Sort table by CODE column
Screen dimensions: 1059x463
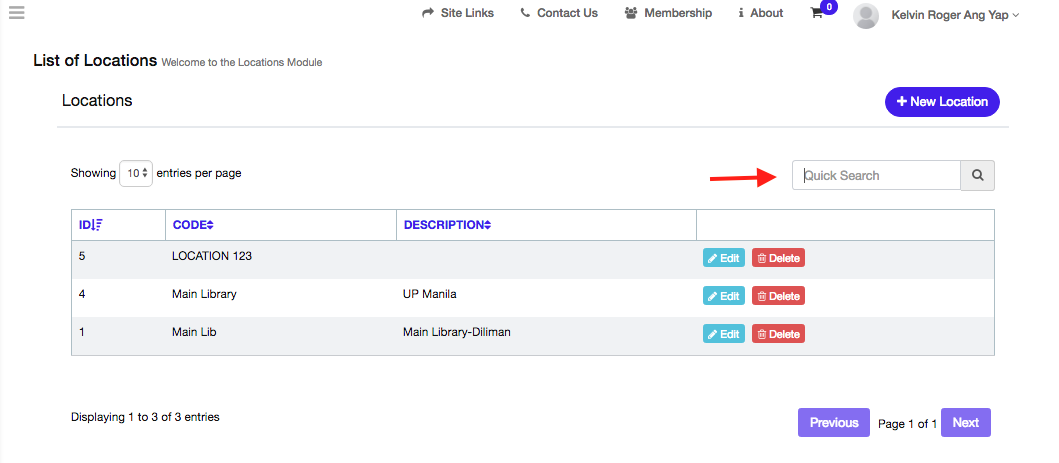coord(193,225)
